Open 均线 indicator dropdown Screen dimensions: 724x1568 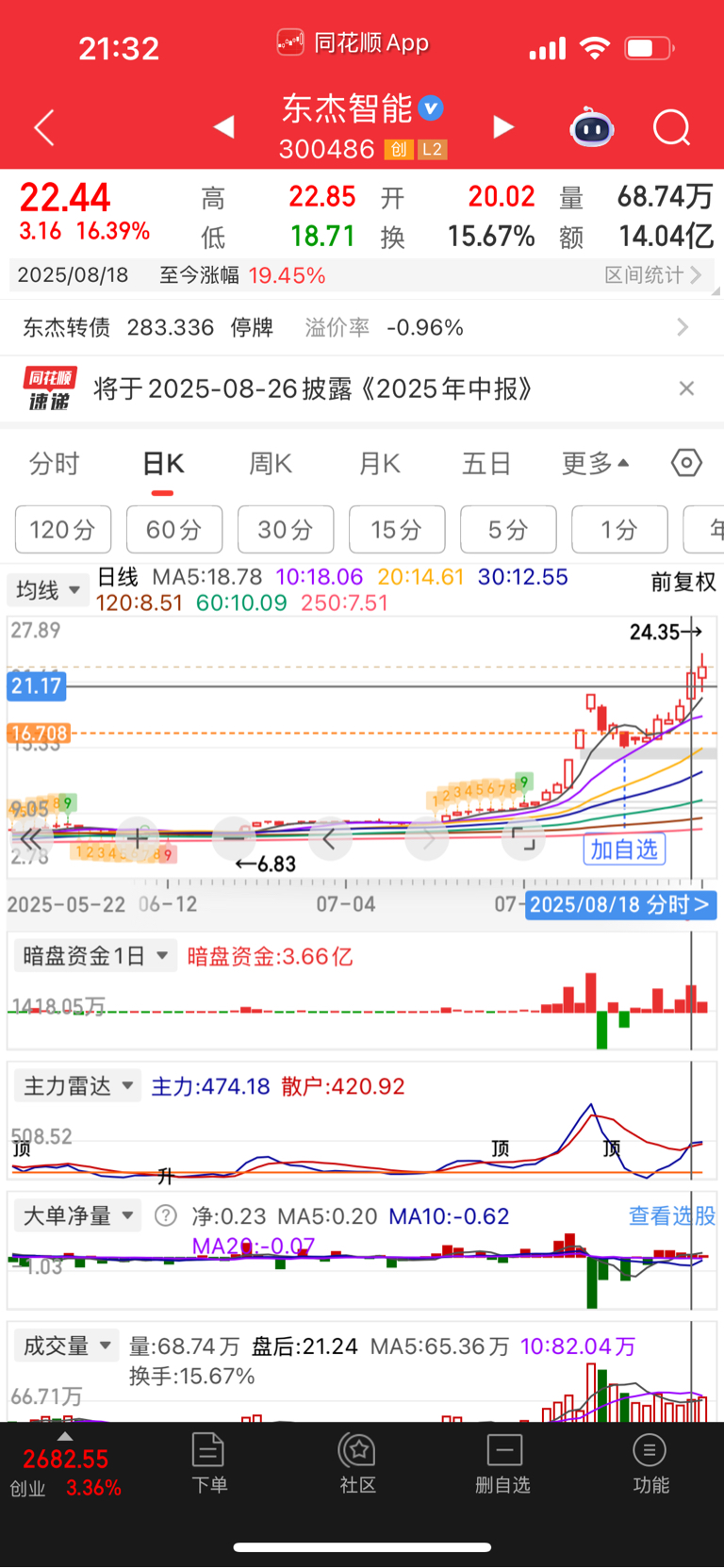tap(47, 590)
